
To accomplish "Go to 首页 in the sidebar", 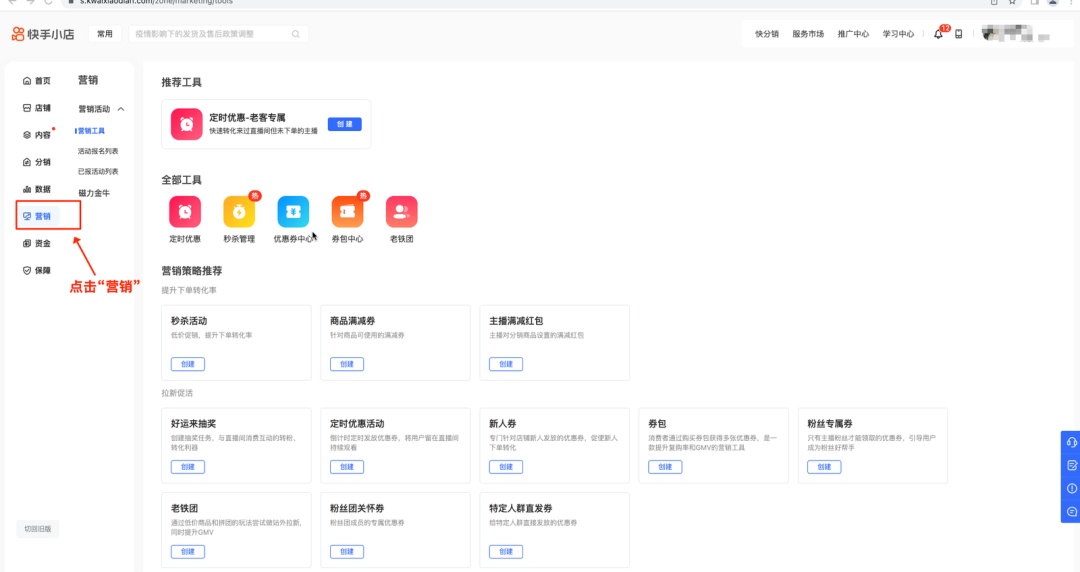I will (37, 81).
